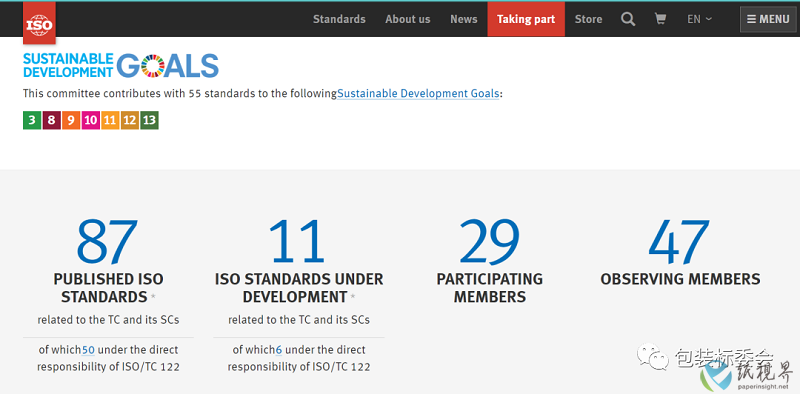
Task: Select the dark red SDG 8 badge
Action: coord(52,120)
